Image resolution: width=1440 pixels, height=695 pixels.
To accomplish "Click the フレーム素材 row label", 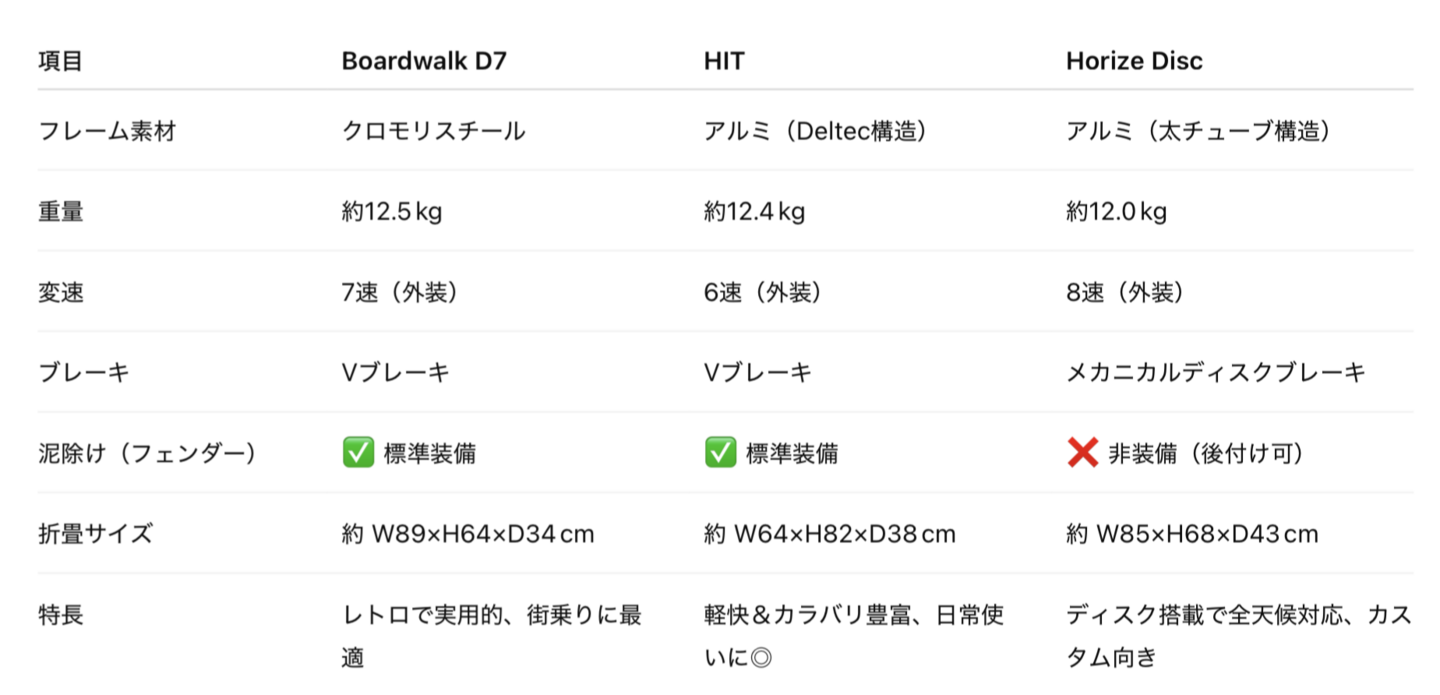I will (107, 131).
